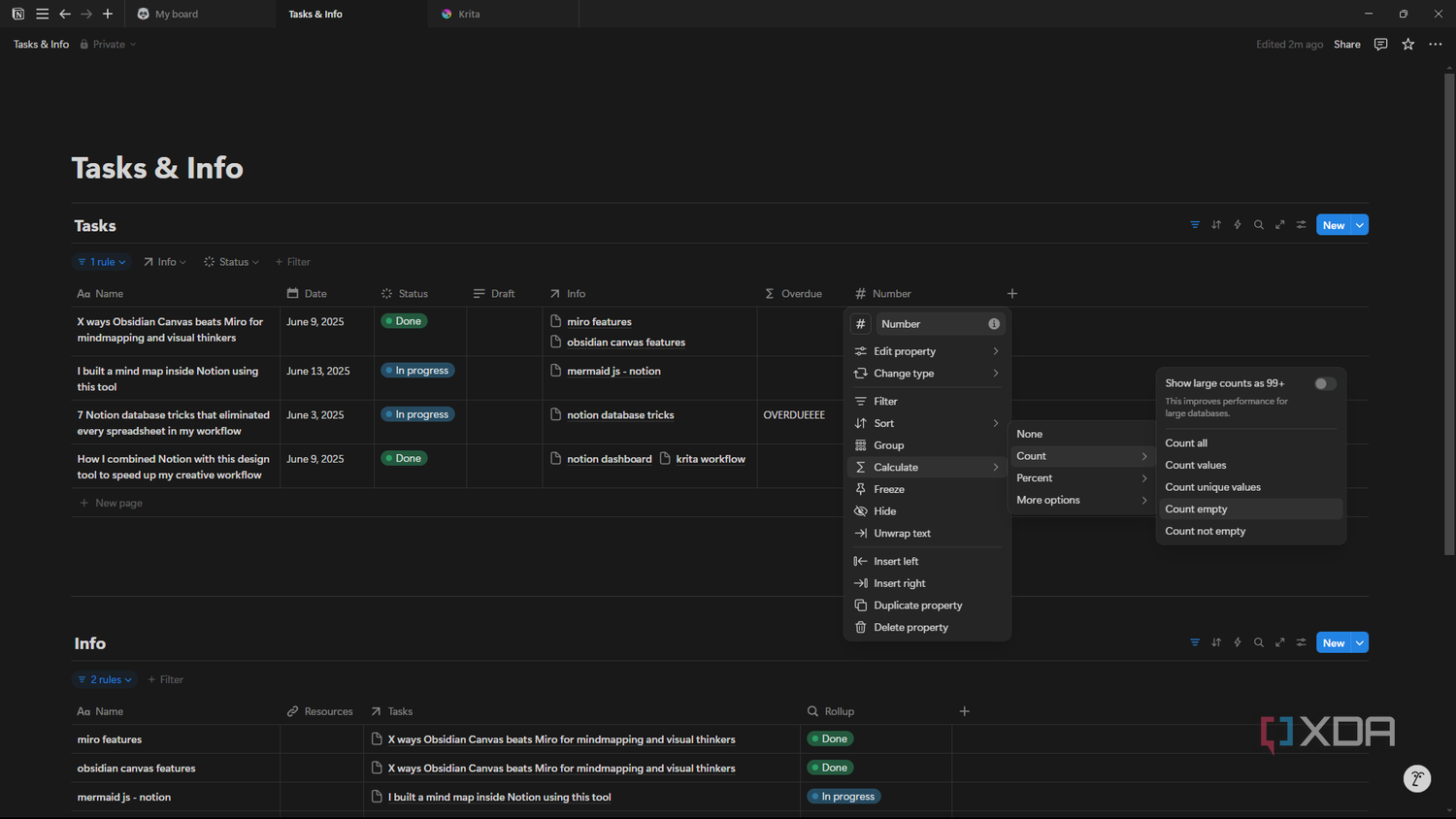The image size is (1456, 819).
Task: Search the Info database with magnifier icon
Action: click(1259, 643)
